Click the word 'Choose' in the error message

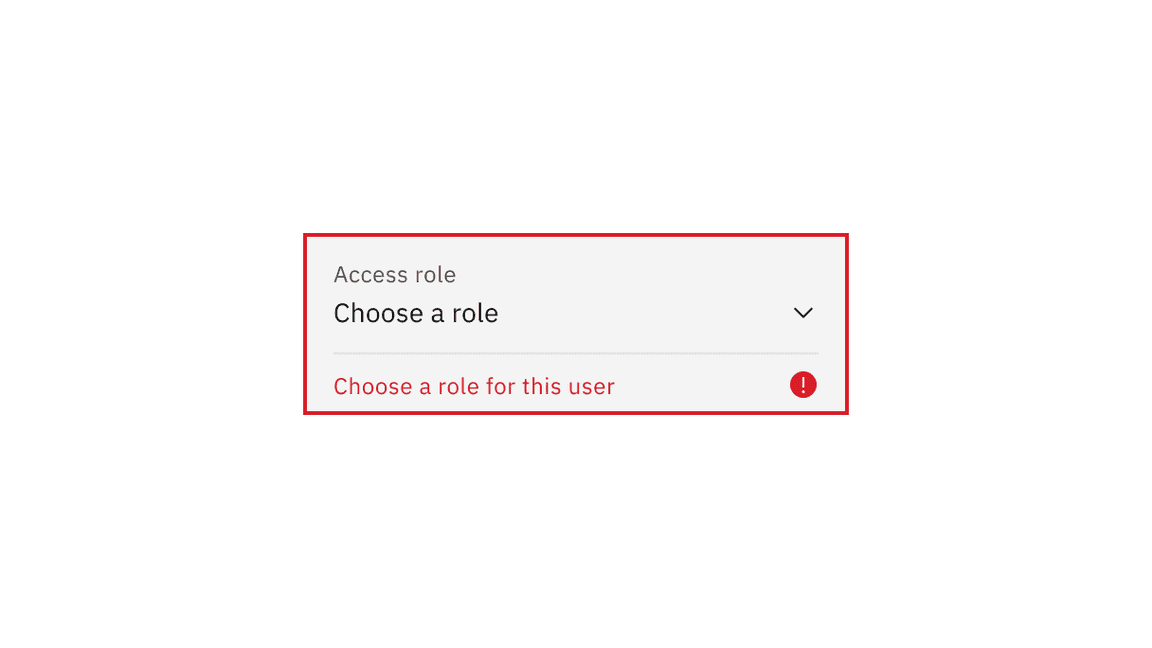(x=373, y=387)
